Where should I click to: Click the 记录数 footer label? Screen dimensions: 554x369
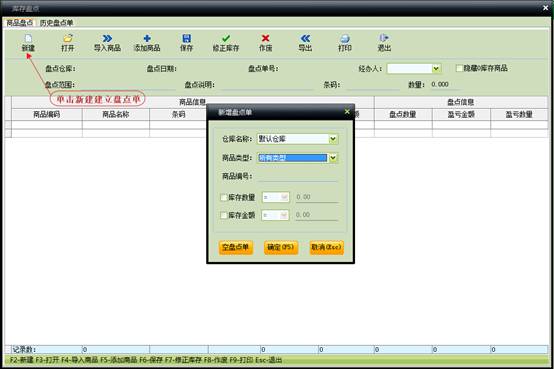pyautogui.click(x=24, y=350)
